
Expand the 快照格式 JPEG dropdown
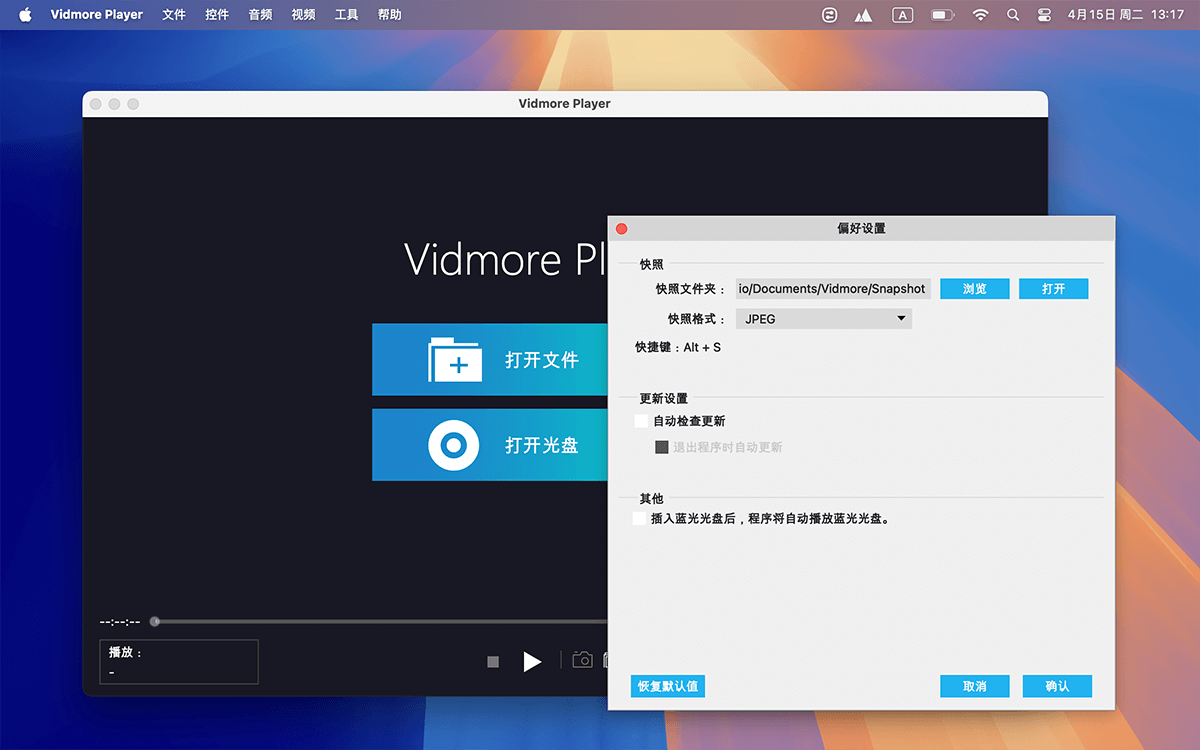pyautogui.click(x=824, y=319)
